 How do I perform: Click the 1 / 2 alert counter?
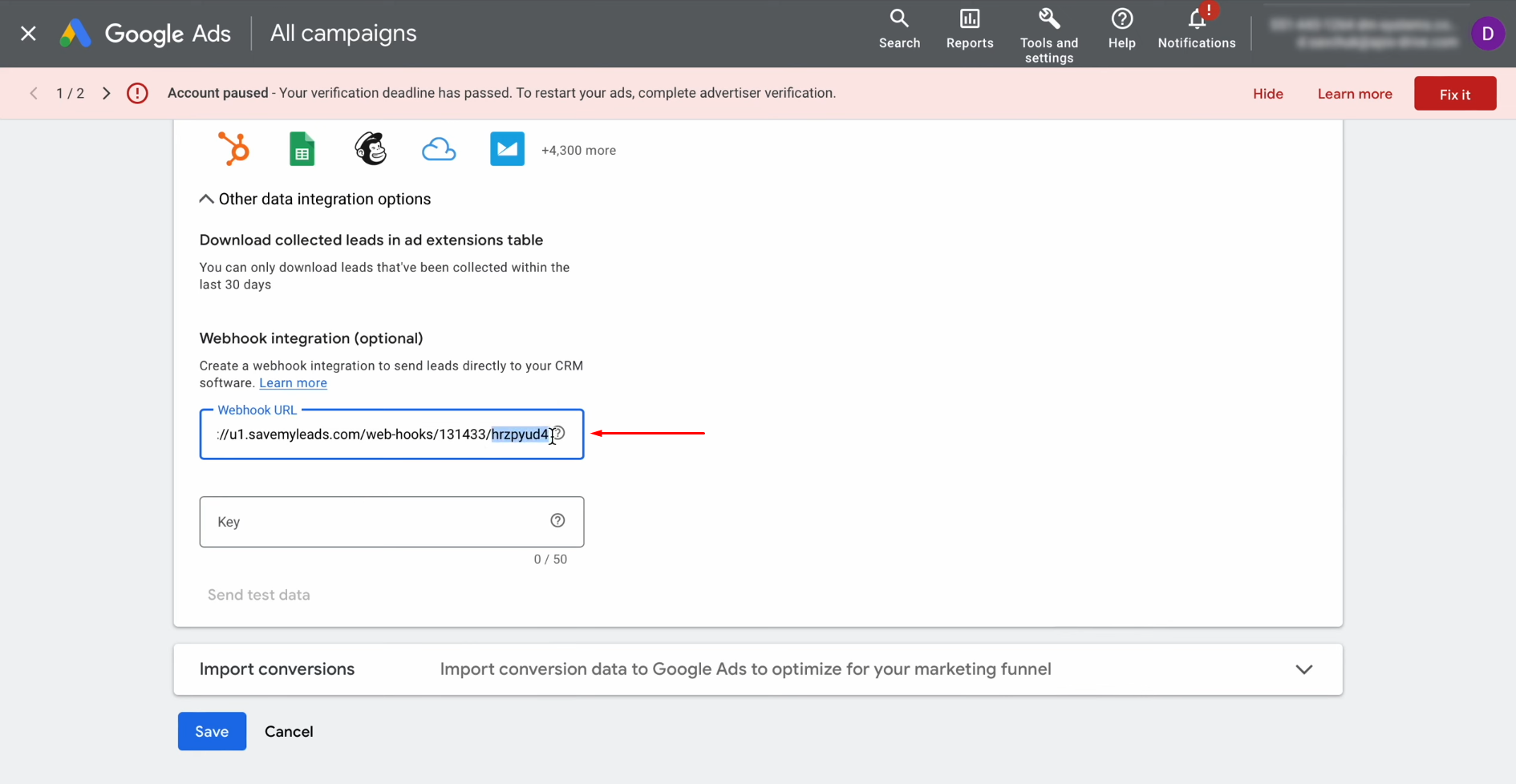coord(70,94)
